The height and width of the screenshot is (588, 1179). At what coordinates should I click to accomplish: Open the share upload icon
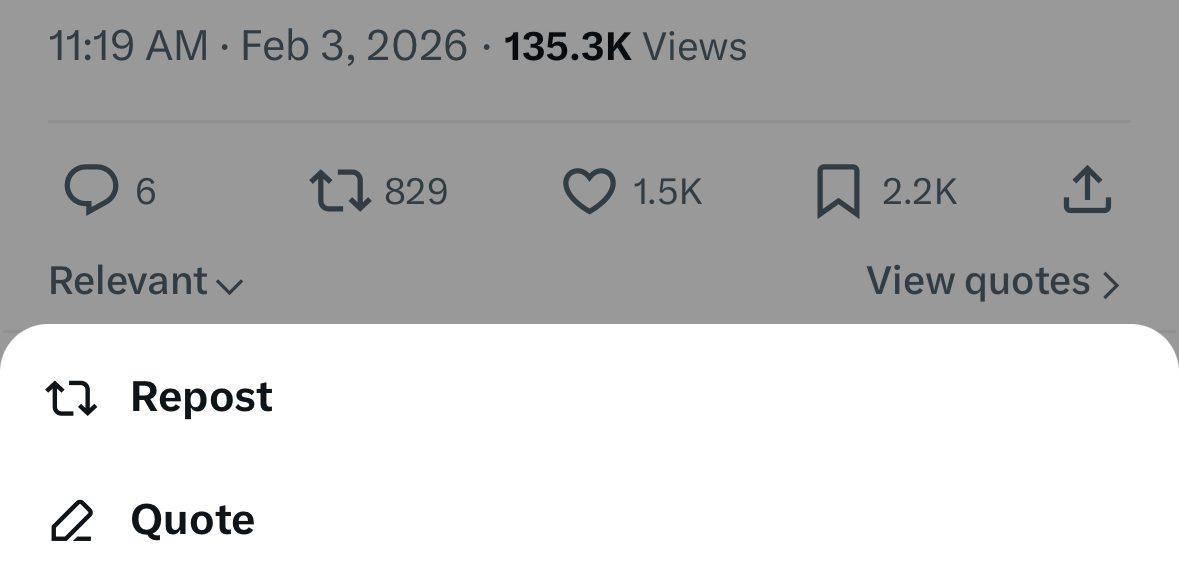pyautogui.click(x=1088, y=190)
